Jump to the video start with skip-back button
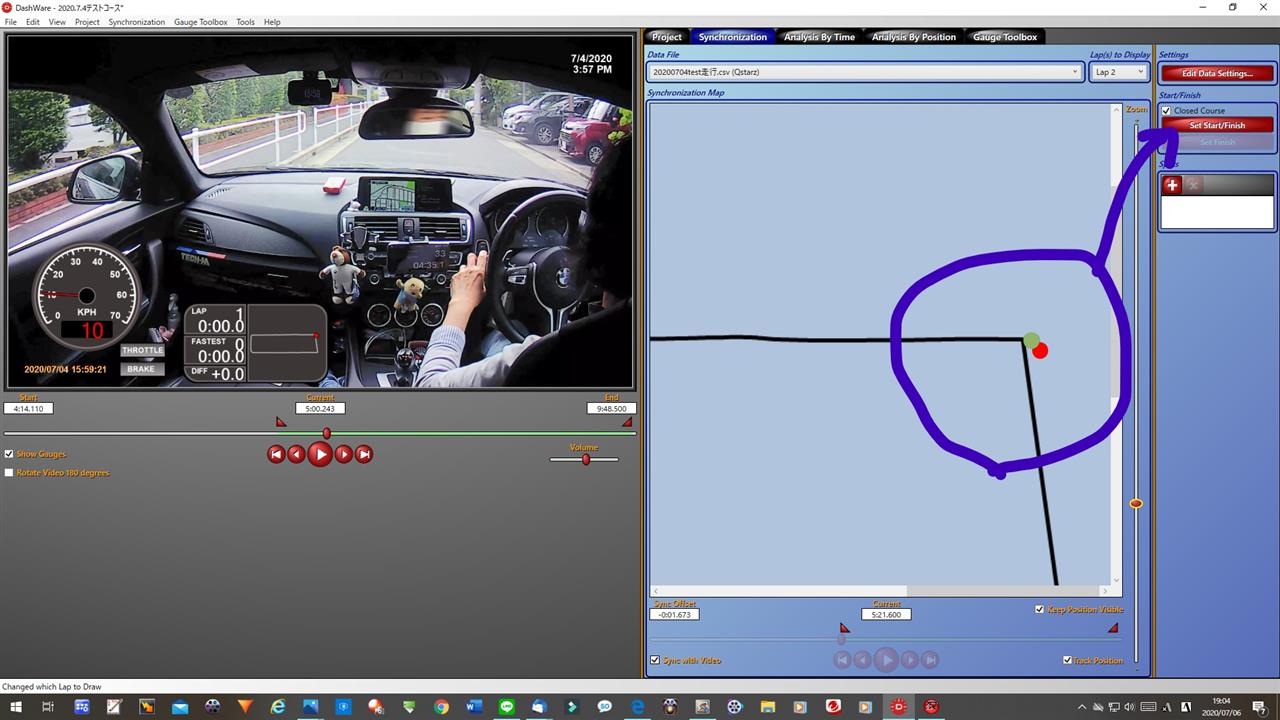Screen dimensions: 1280x720 [x=276, y=454]
